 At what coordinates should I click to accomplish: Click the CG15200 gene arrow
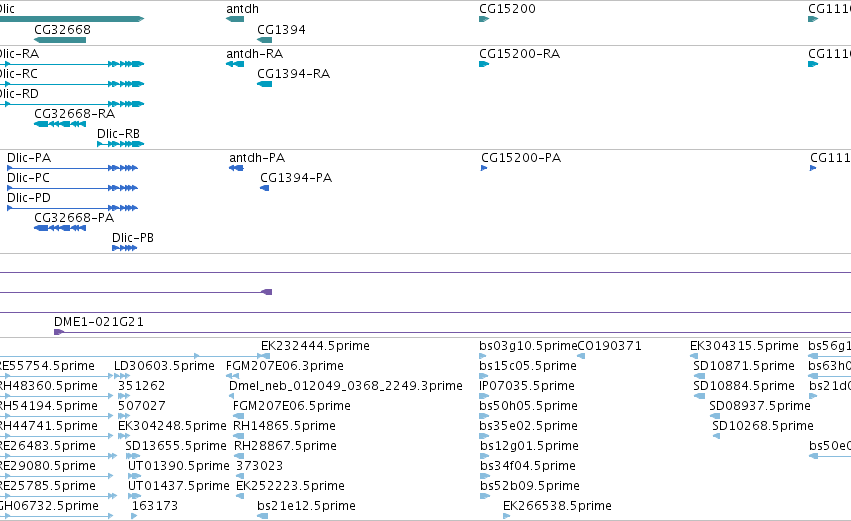pyautogui.click(x=484, y=19)
